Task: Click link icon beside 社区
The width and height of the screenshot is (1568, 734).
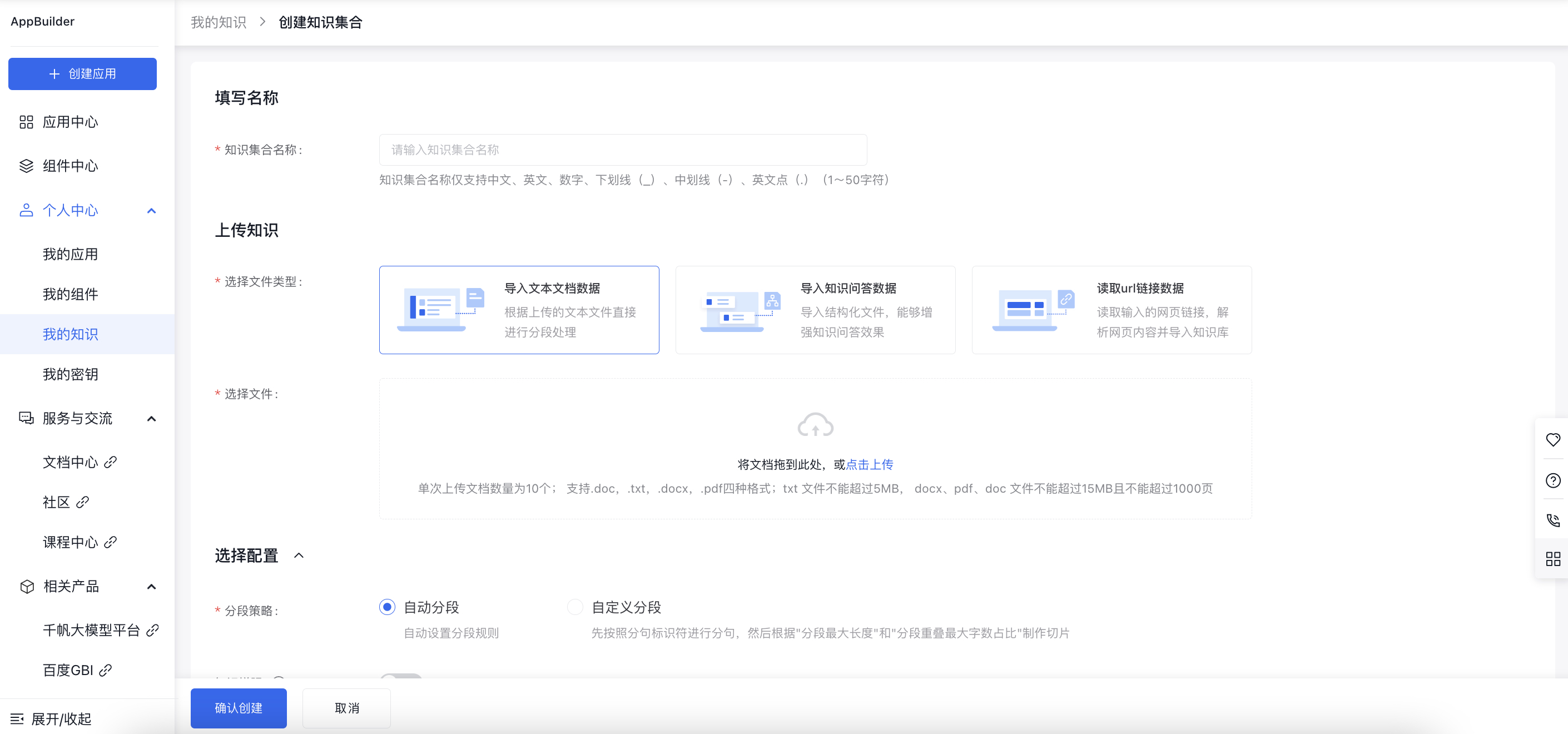Action: click(x=83, y=502)
